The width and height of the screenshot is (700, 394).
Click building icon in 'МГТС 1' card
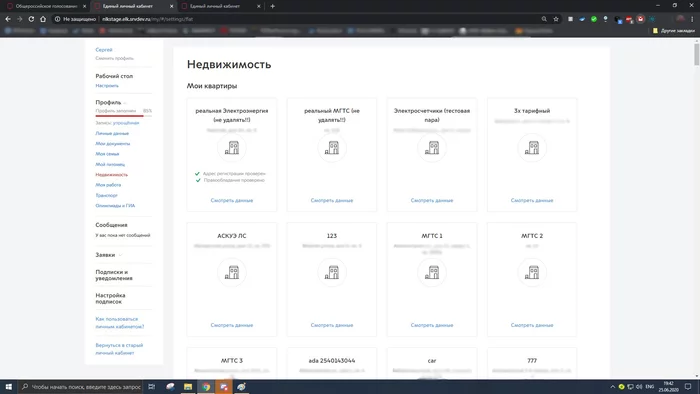point(432,272)
